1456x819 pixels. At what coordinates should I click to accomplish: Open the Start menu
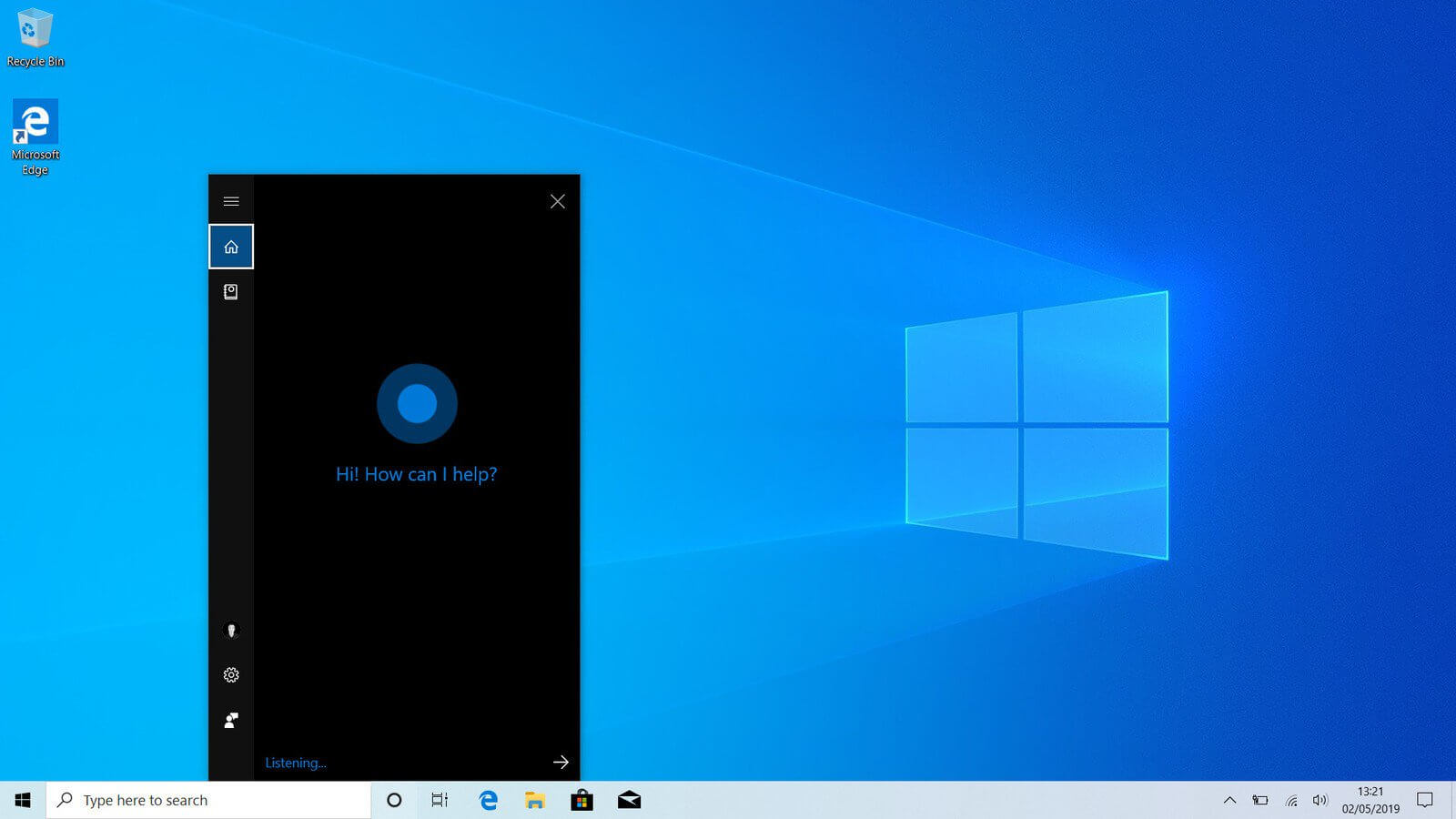click(x=22, y=800)
